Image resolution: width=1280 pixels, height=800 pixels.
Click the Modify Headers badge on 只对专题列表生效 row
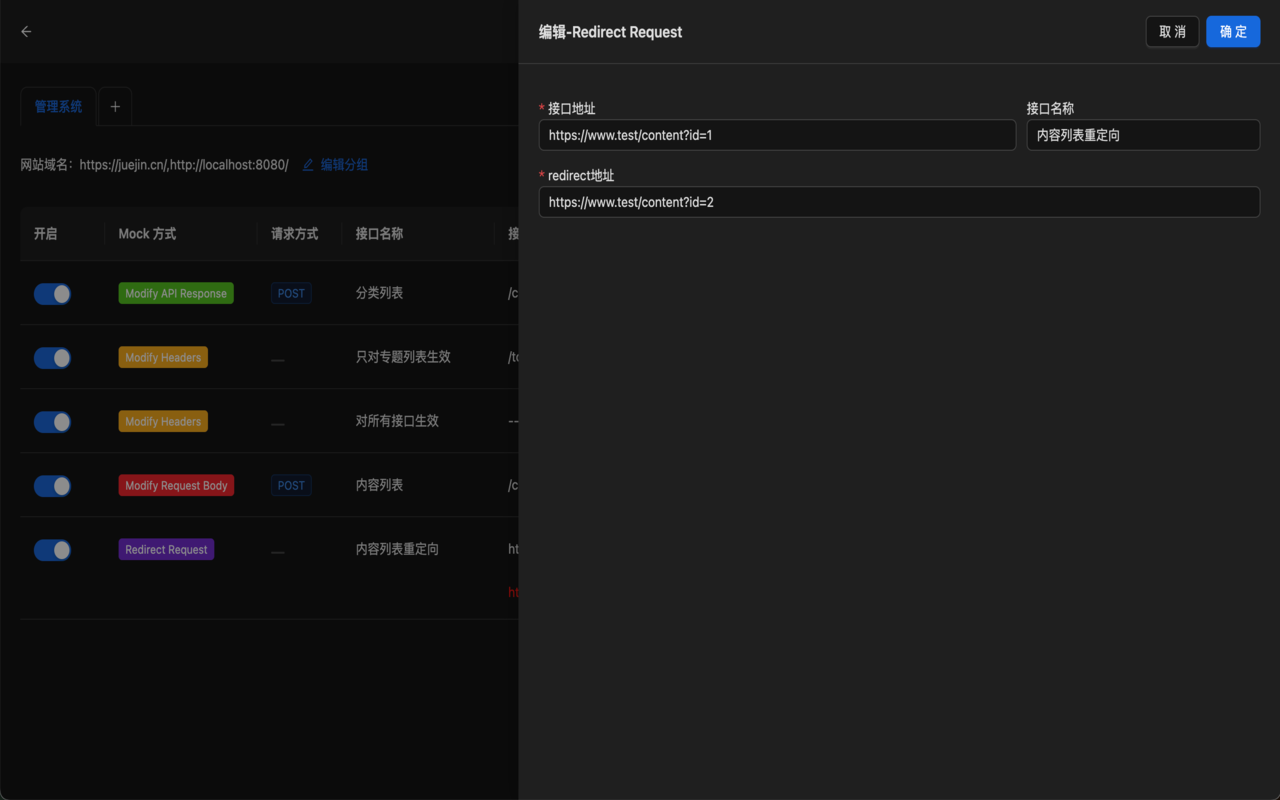coord(162,357)
